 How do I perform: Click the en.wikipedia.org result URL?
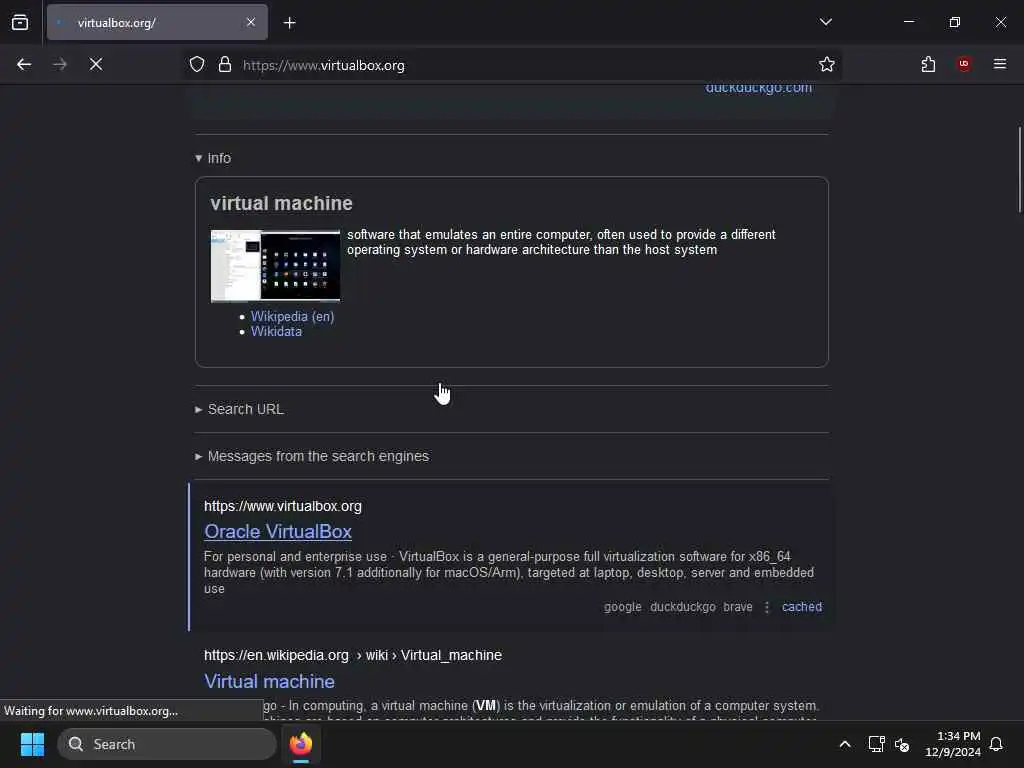tap(353, 655)
